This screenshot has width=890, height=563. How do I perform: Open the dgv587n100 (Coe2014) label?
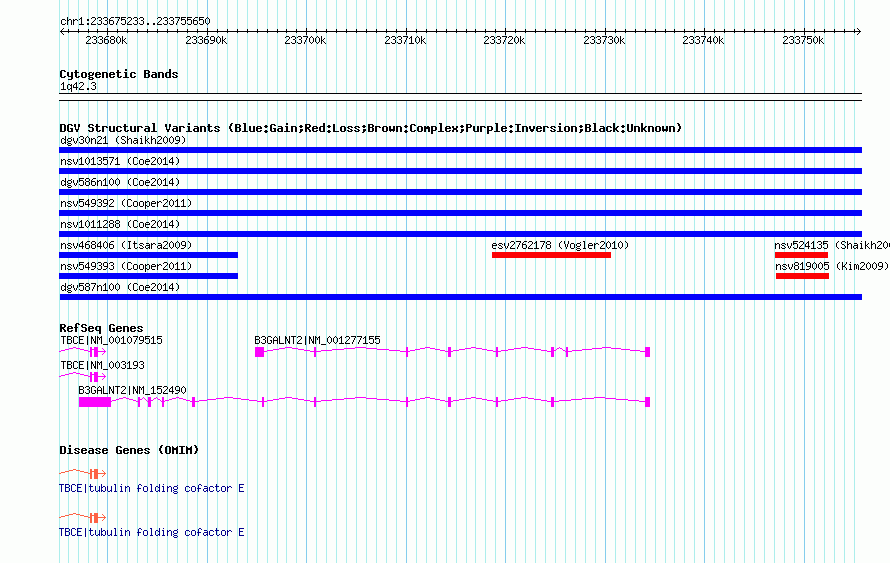coord(120,287)
